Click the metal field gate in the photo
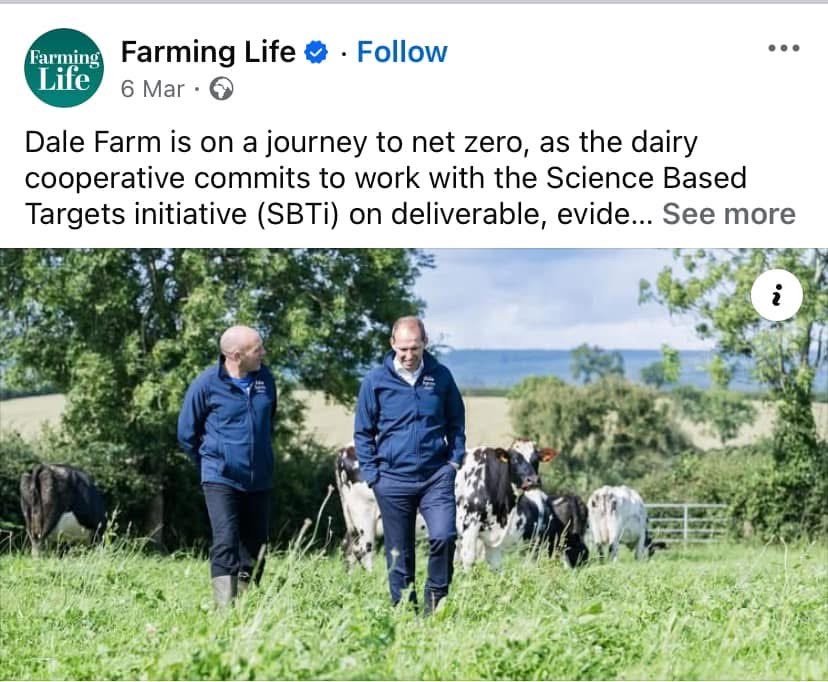Image resolution: width=828 pixels, height=682 pixels. [686, 523]
